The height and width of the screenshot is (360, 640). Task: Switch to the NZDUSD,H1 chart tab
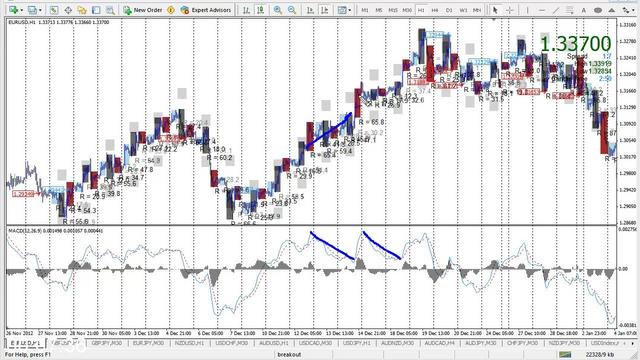click(x=189, y=343)
